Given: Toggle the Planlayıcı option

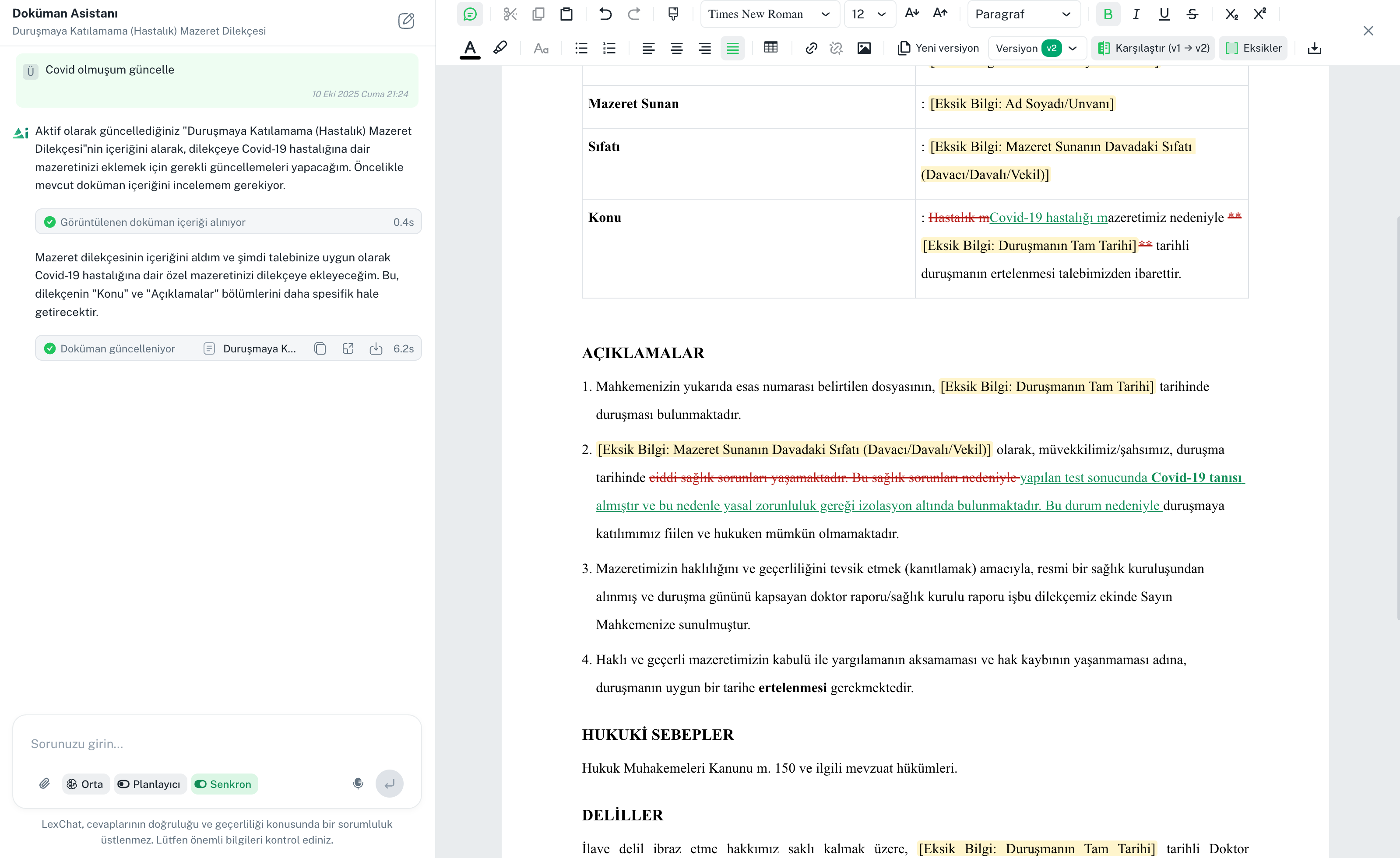Looking at the screenshot, I should tap(149, 784).
